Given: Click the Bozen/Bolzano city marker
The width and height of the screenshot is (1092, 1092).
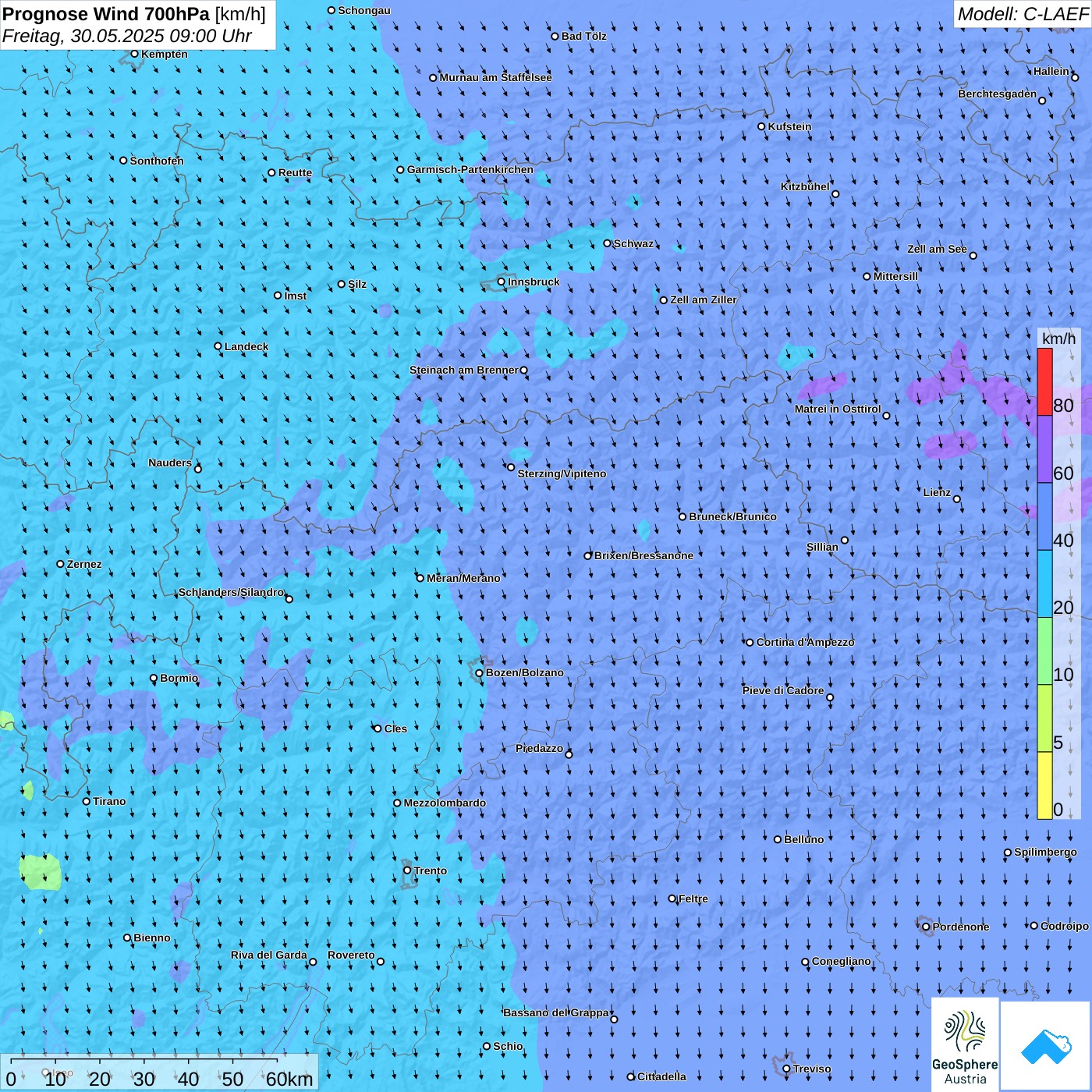Looking at the screenshot, I should (x=480, y=673).
